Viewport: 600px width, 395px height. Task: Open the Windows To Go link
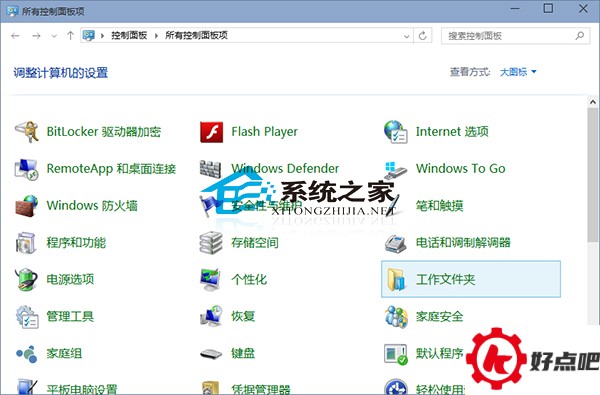(461, 168)
